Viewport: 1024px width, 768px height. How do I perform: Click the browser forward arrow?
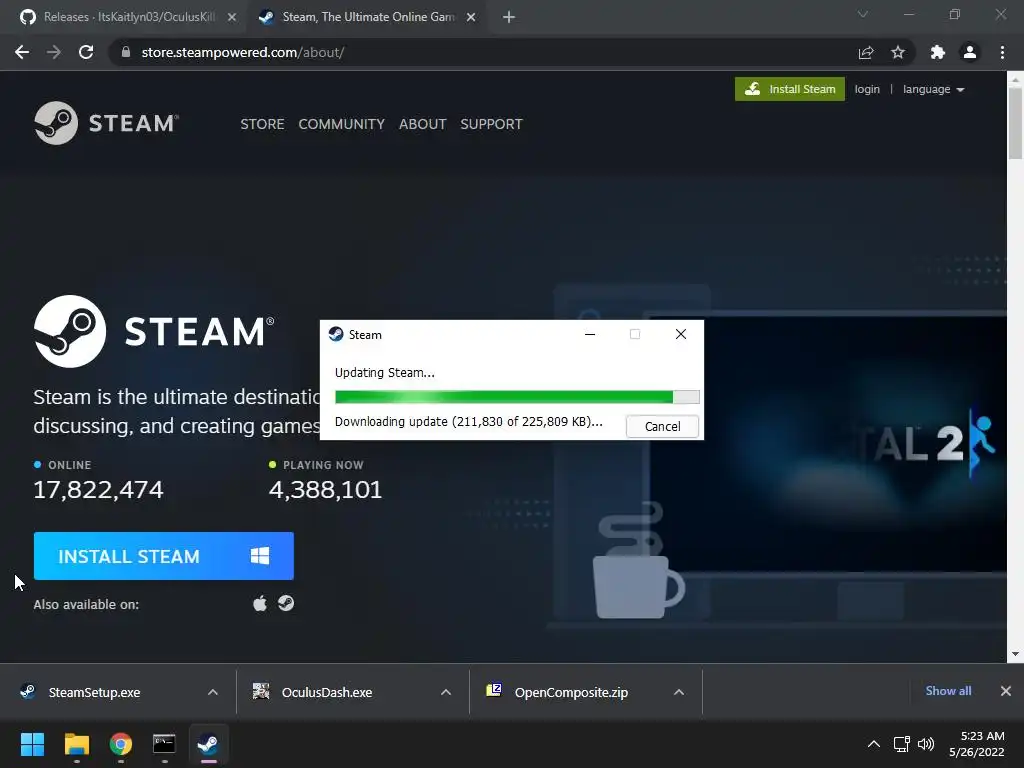pyautogui.click(x=54, y=52)
